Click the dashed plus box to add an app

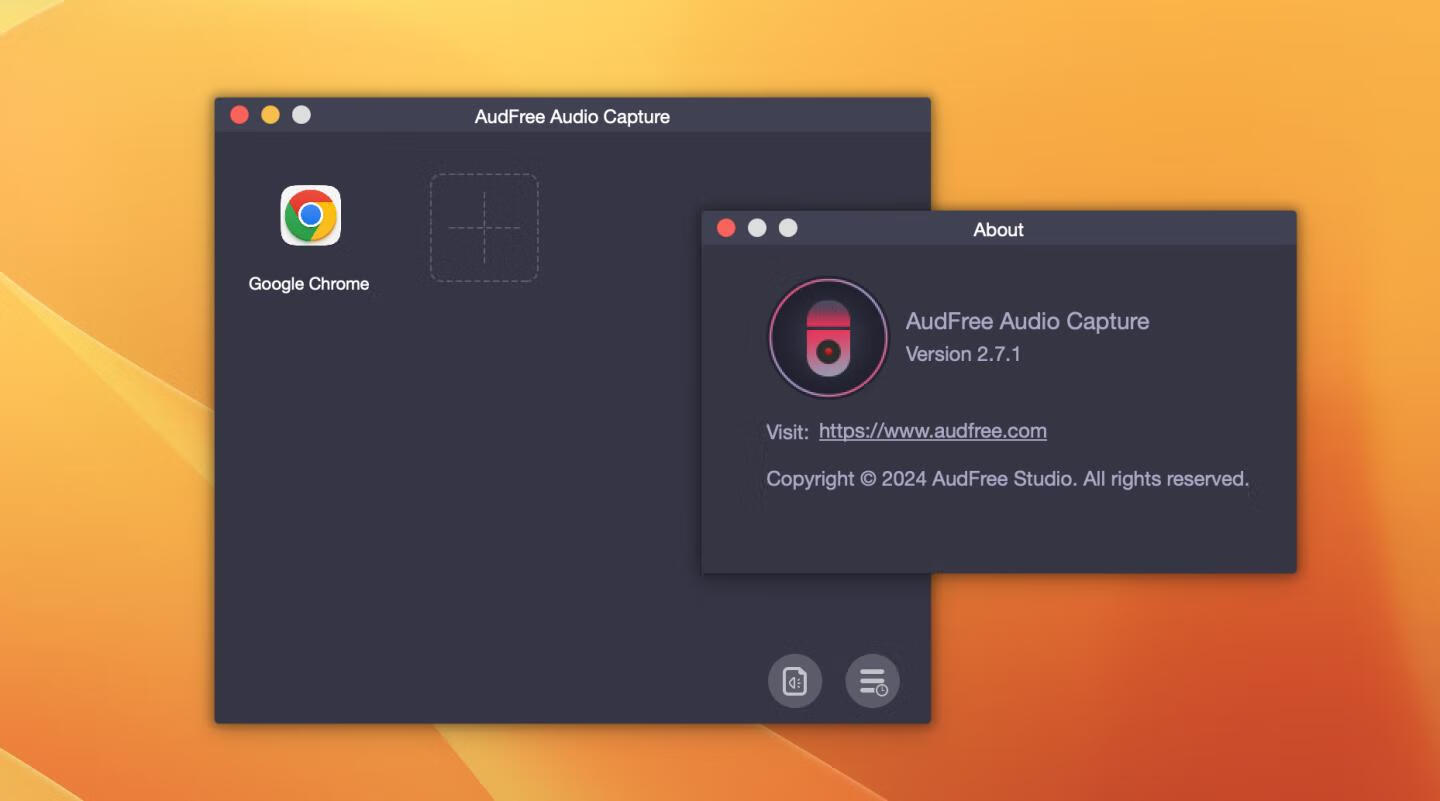click(484, 227)
